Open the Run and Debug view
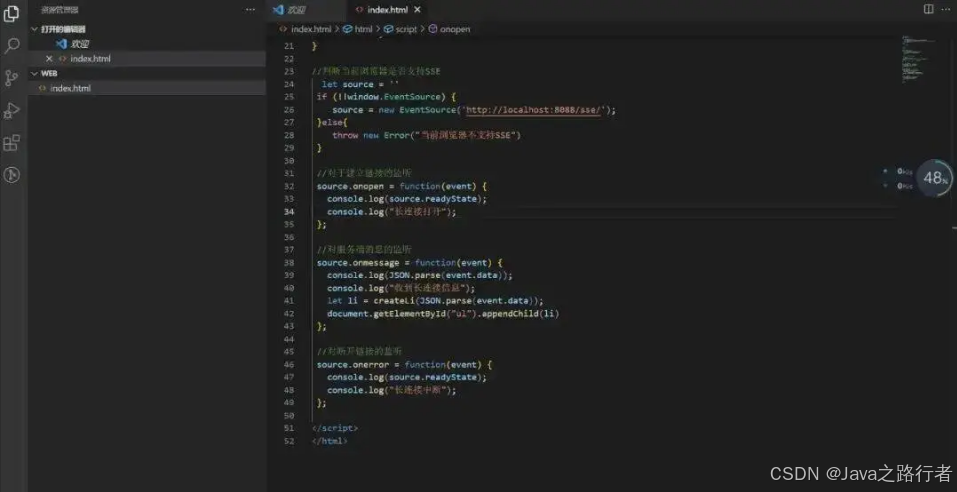 [x=12, y=110]
